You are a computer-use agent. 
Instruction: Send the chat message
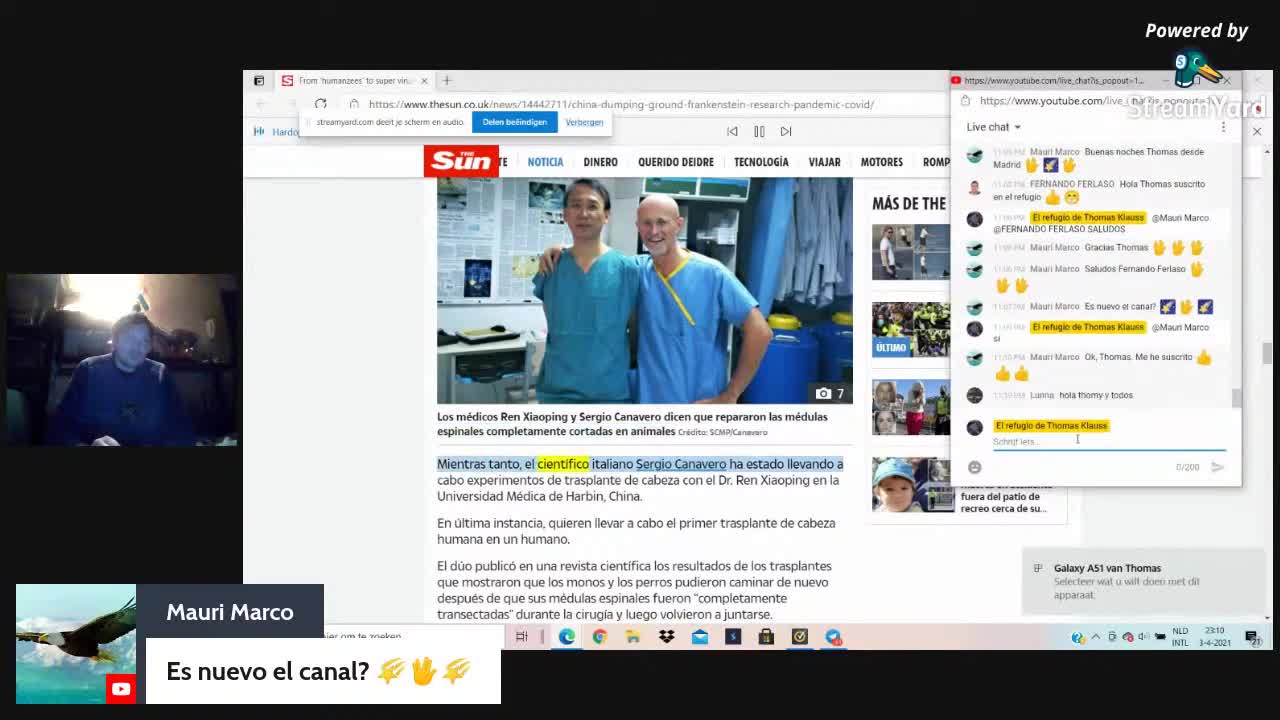[1217, 467]
